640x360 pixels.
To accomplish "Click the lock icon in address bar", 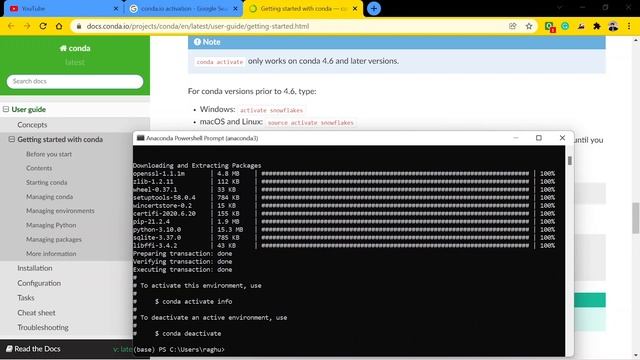I will pos(79,26).
